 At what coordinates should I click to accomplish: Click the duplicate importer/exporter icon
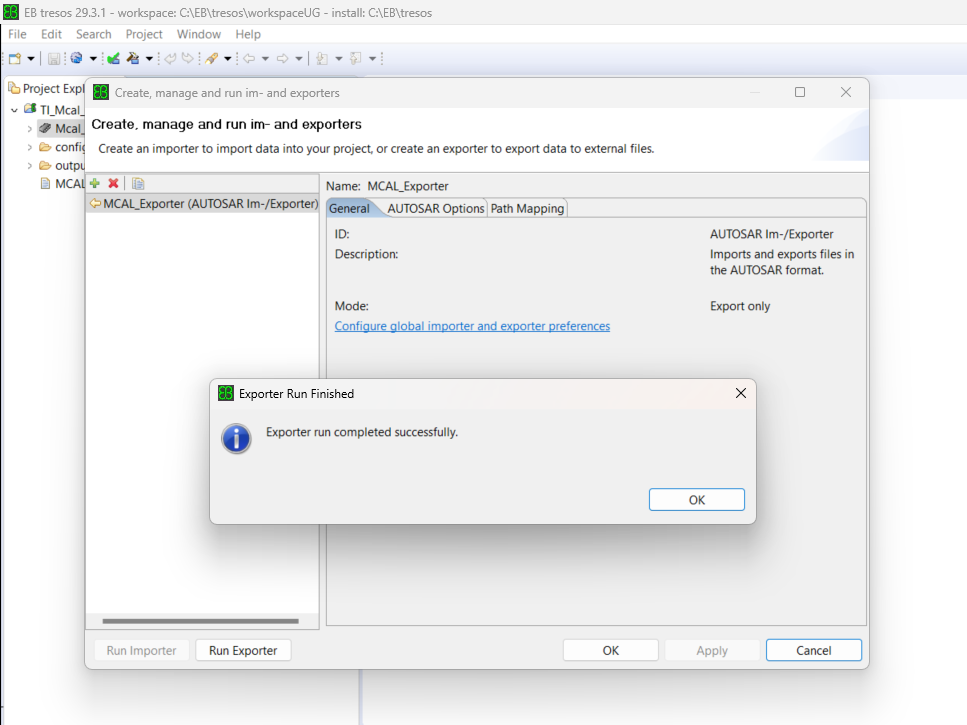point(138,183)
